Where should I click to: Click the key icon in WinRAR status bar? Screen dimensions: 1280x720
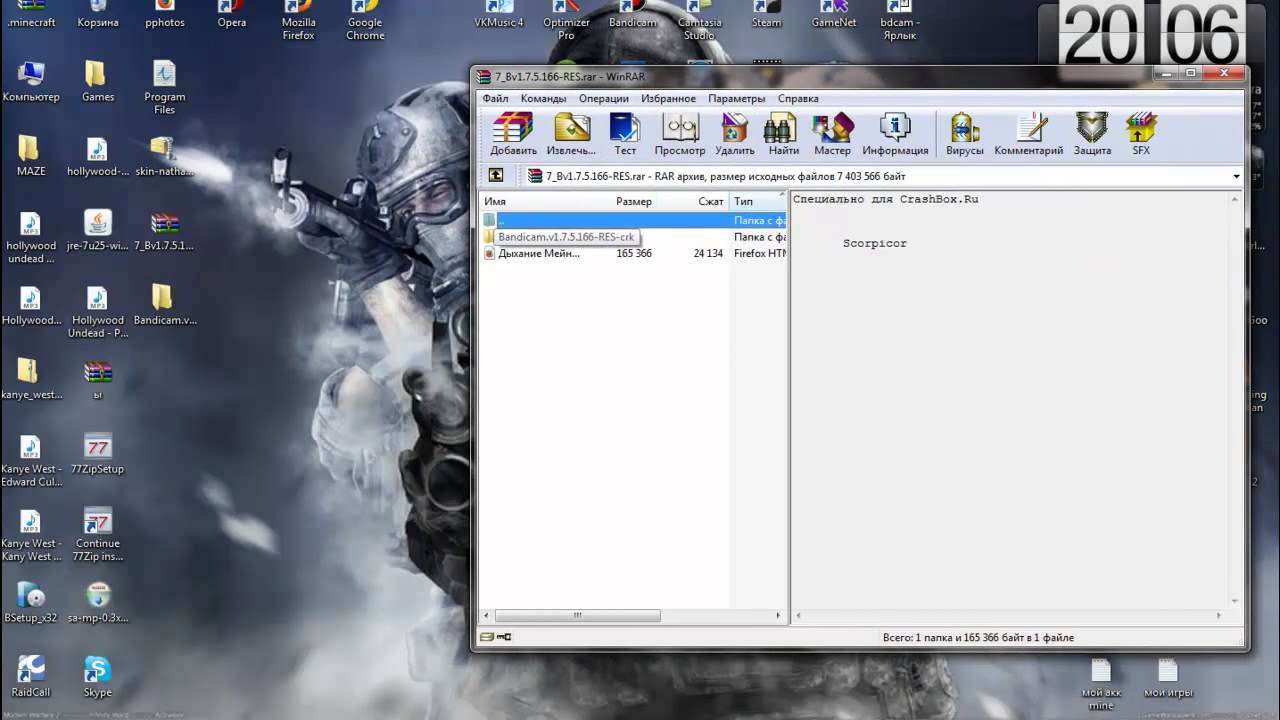[505, 637]
